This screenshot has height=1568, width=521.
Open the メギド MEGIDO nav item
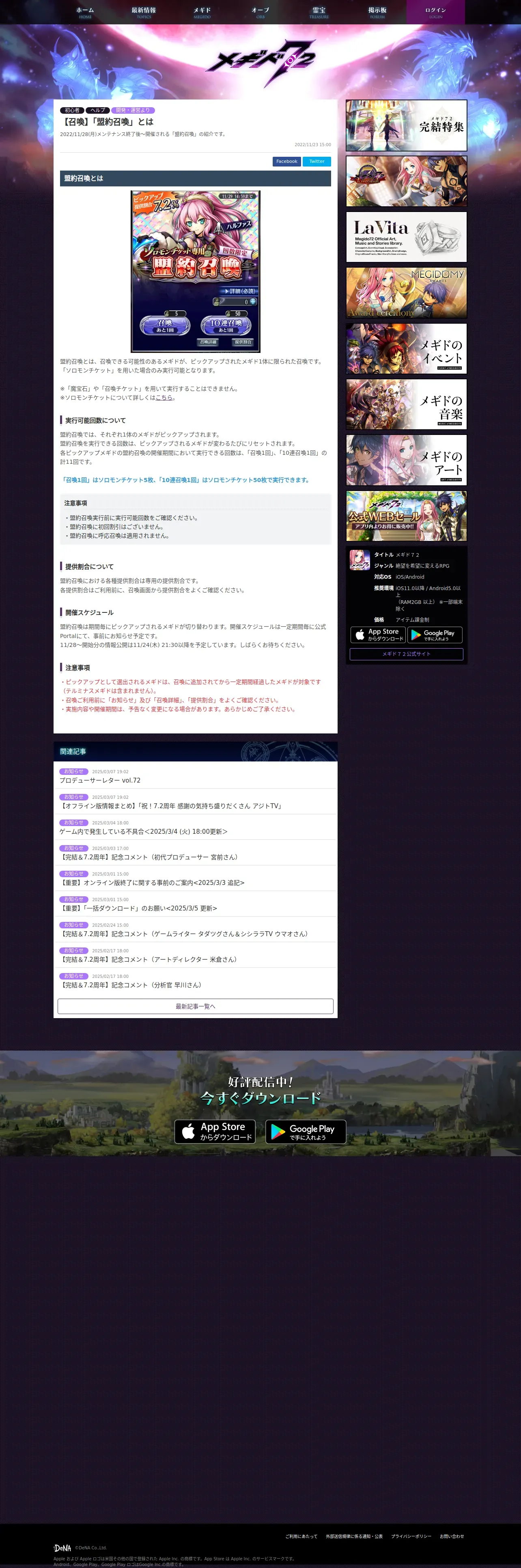coord(202,12)
